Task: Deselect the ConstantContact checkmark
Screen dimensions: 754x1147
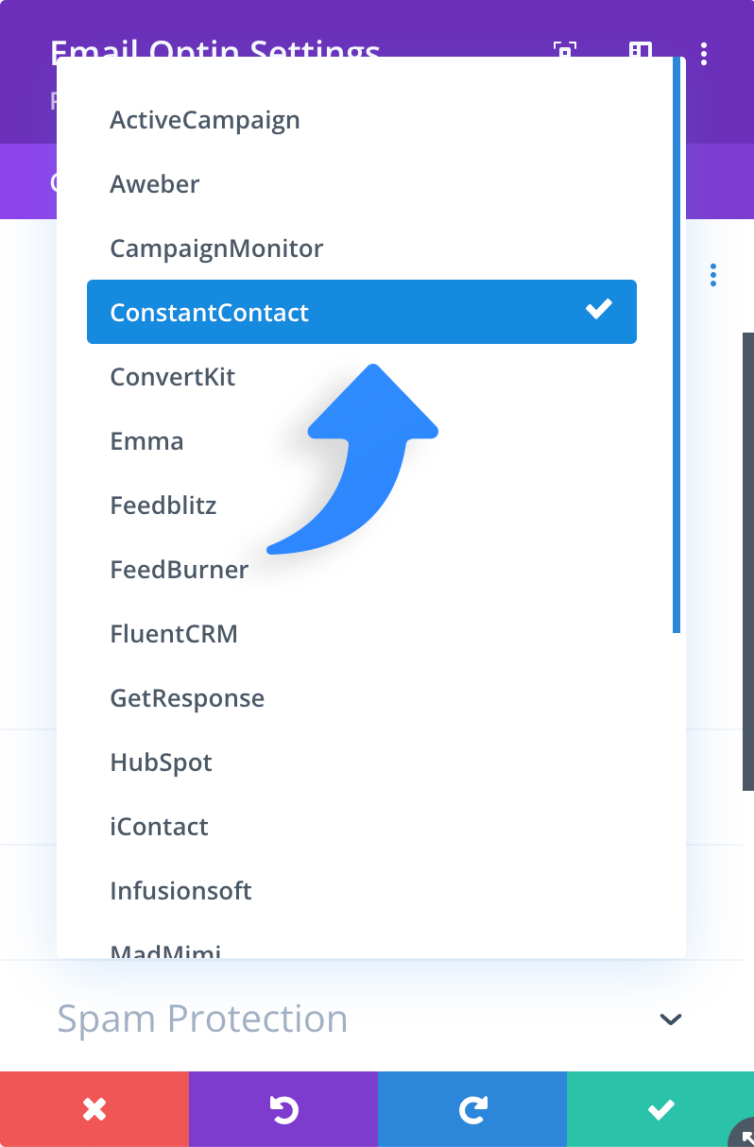Action: [598, 311]
